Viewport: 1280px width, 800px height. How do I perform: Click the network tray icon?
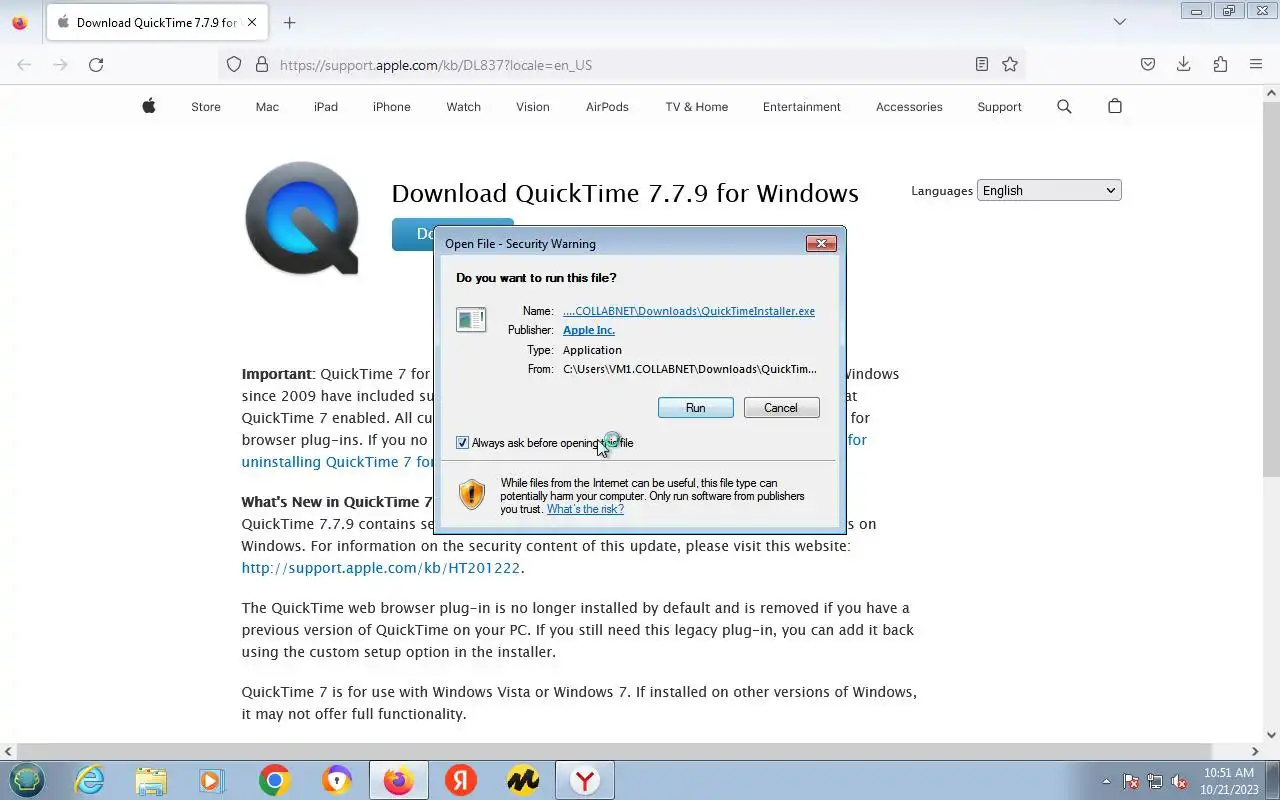(1155, 781)
